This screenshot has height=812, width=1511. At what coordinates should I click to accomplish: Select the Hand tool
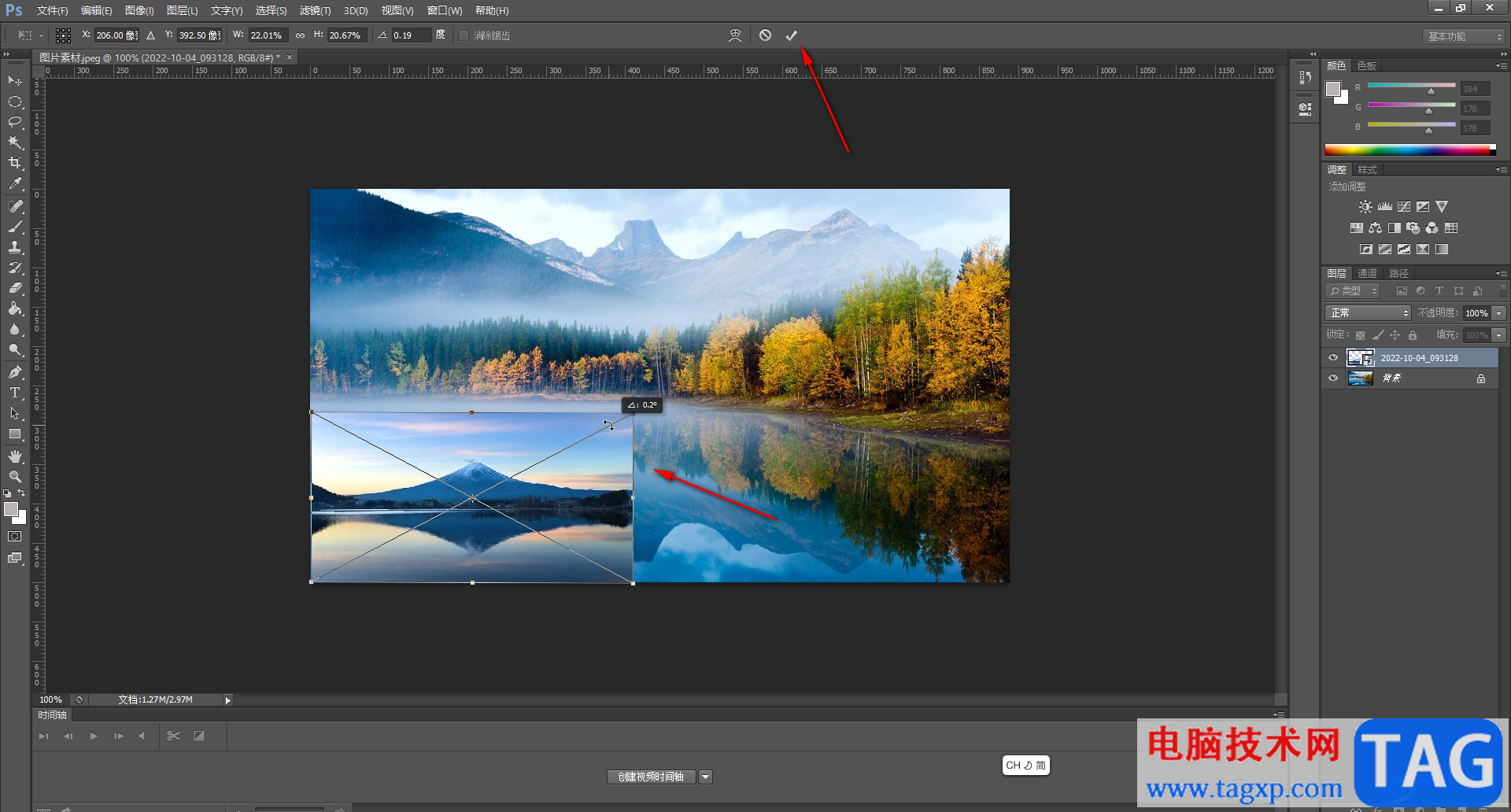tap(15, 456)
